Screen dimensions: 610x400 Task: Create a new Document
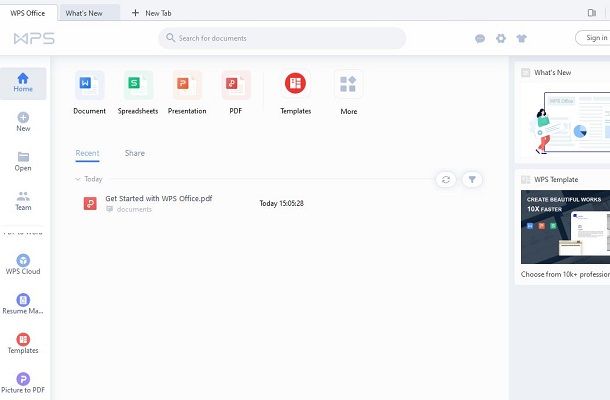click(x=89, y=93)
